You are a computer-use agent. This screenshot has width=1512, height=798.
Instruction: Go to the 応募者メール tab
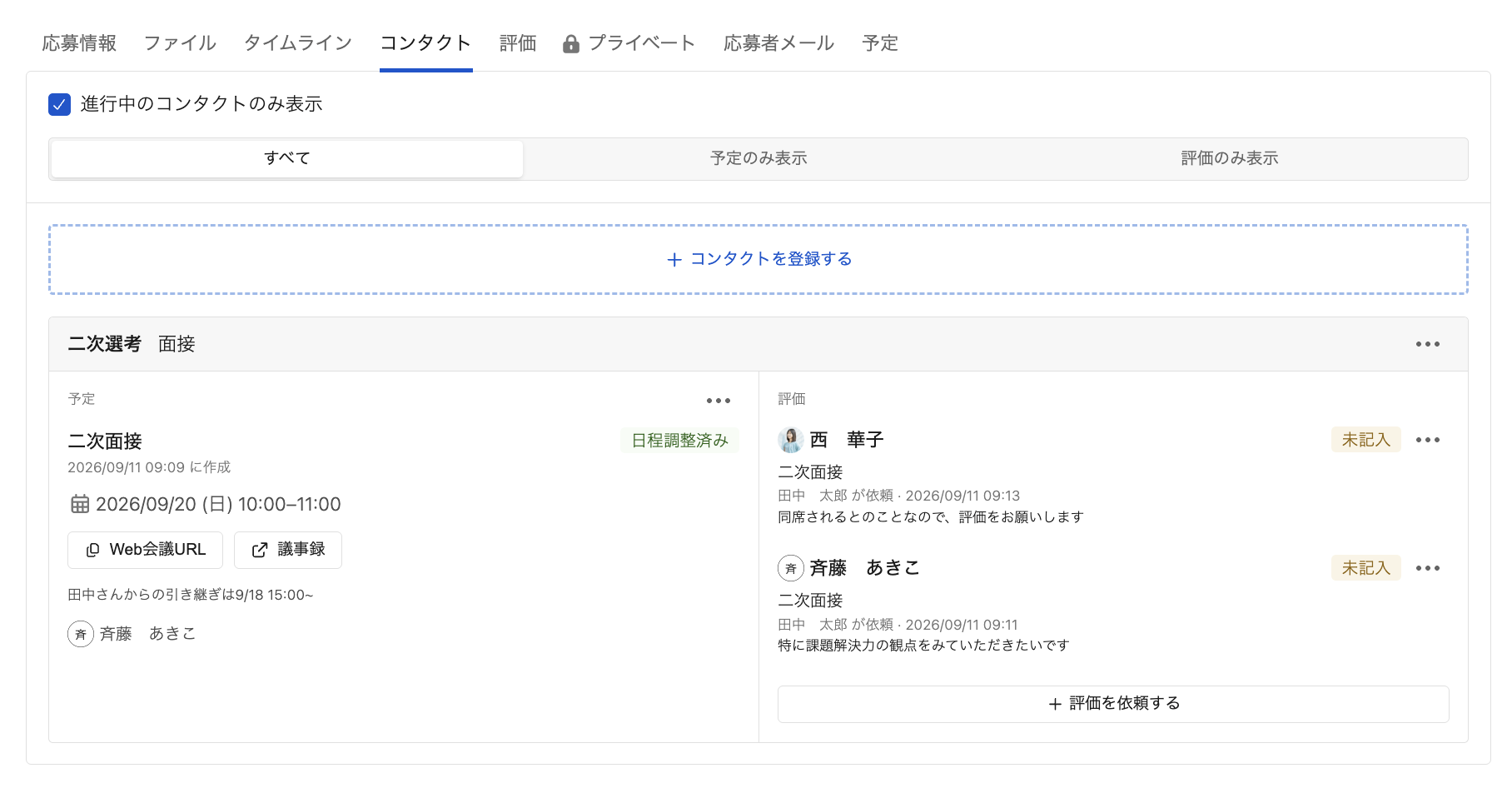click(x=778, y=43)
